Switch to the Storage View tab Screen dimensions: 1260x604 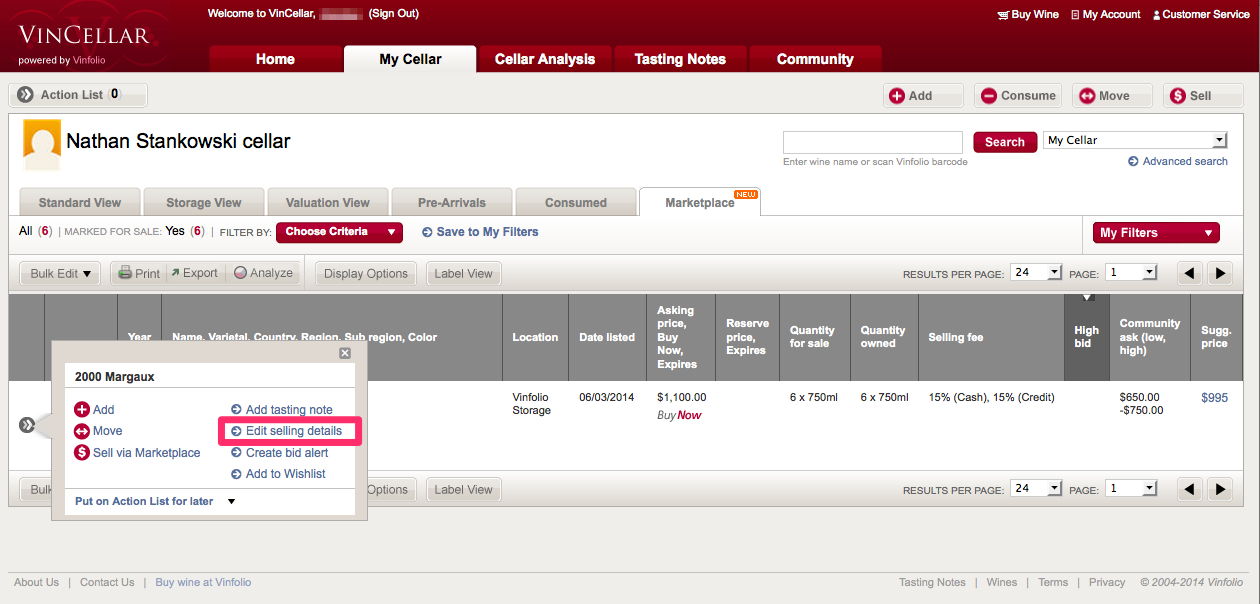pyautogui.click(x=204, y=202)
